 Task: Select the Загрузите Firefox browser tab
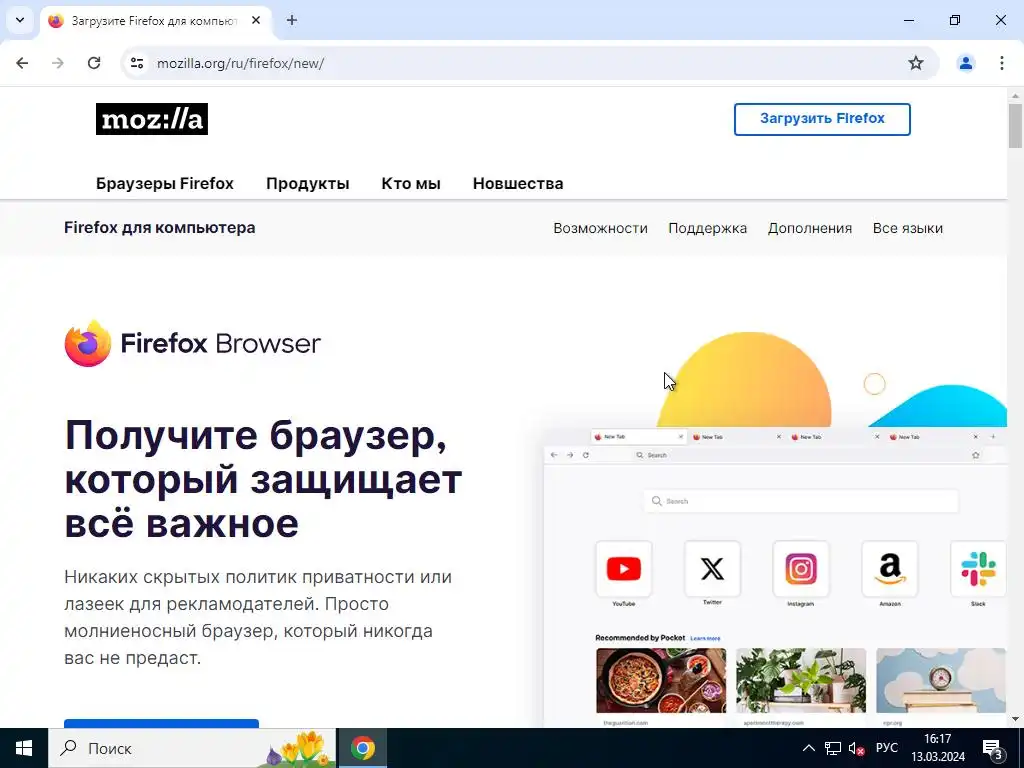155,21
